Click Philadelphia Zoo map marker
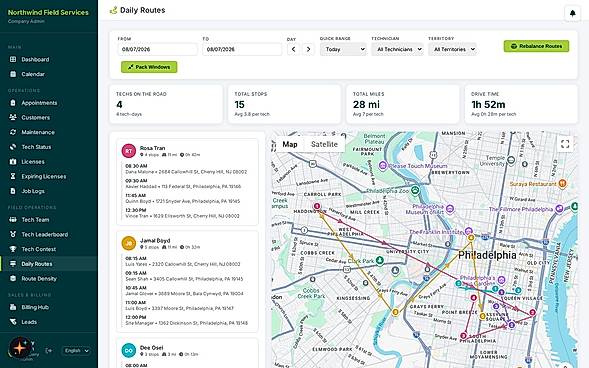Screen dimensions: 589x368 click(x=415, y=190)
